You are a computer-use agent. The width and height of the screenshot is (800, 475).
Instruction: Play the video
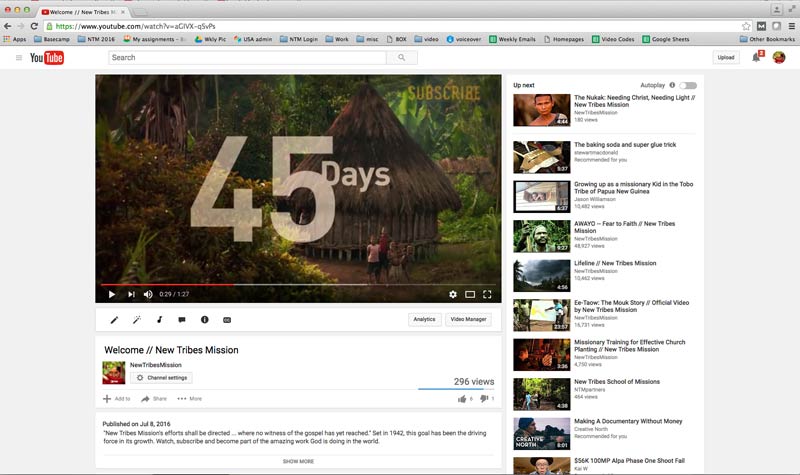click(x=112, y=294)
